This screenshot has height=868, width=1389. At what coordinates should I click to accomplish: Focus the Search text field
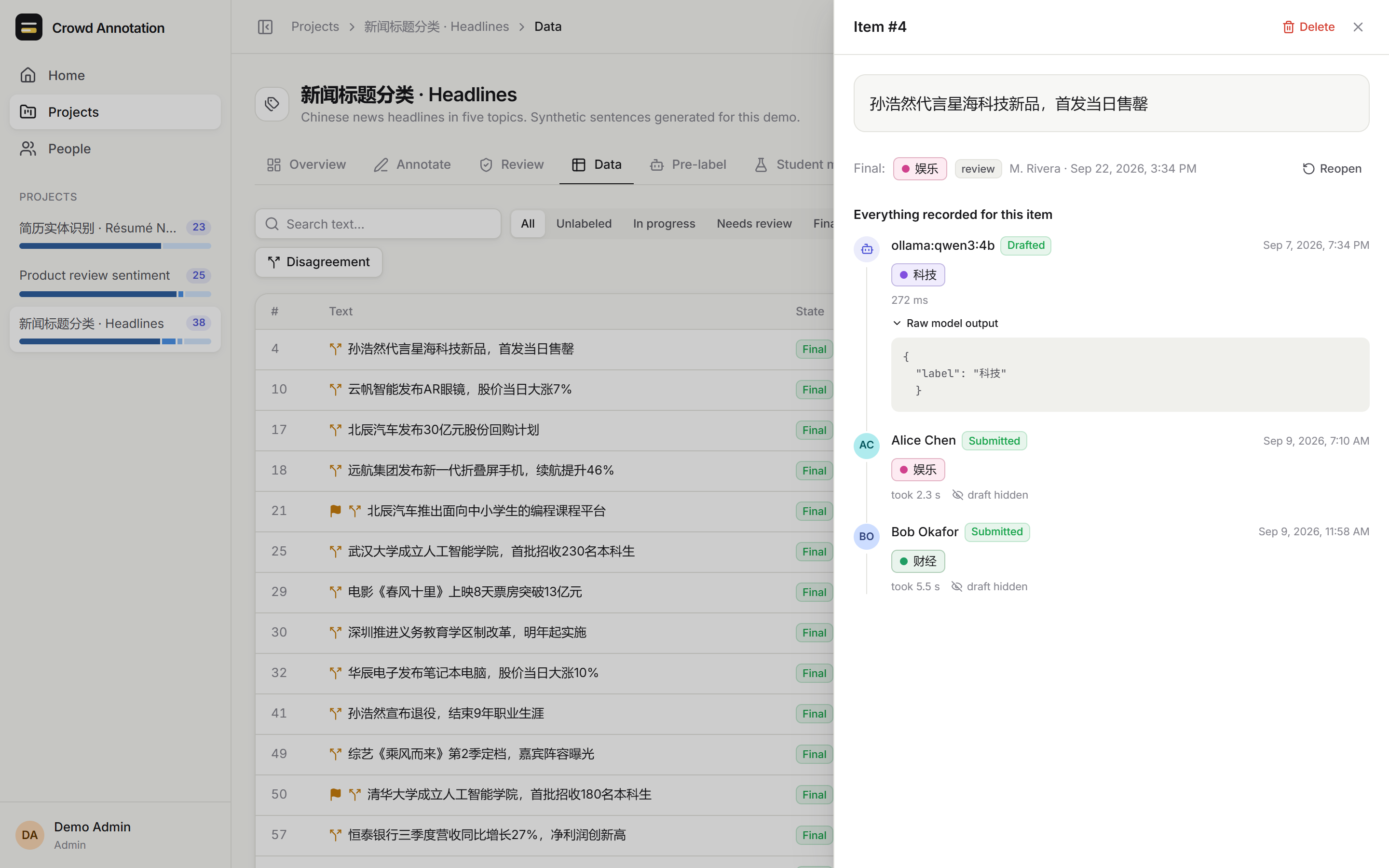click(x=378, y=224)
